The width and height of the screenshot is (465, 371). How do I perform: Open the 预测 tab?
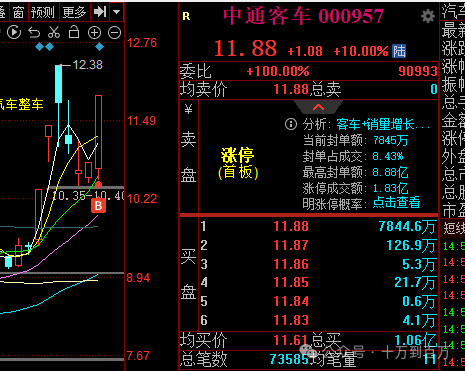[x=43, y=12]
